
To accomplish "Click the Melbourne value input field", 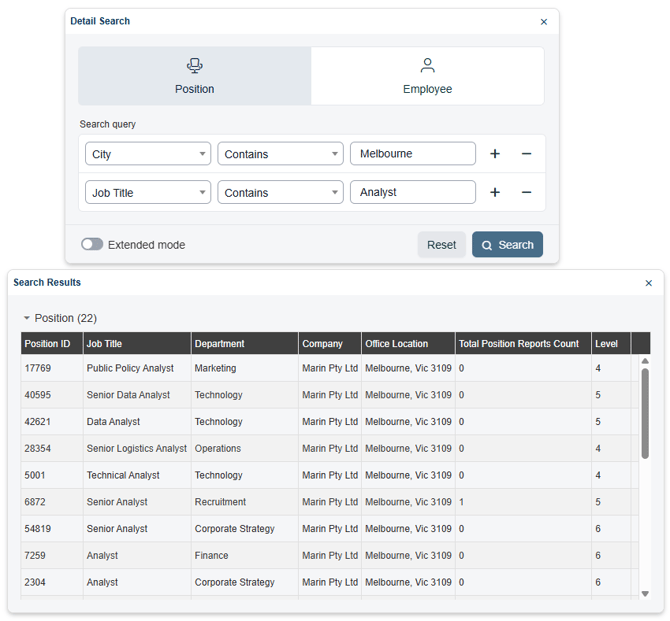I will [413, 153].
